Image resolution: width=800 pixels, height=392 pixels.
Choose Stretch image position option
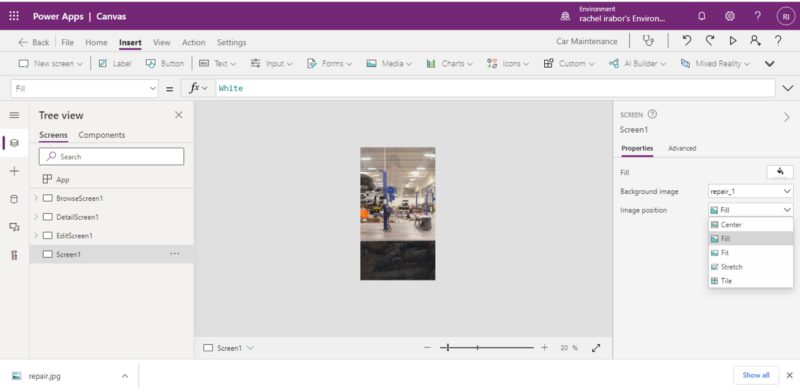[751, 267]
